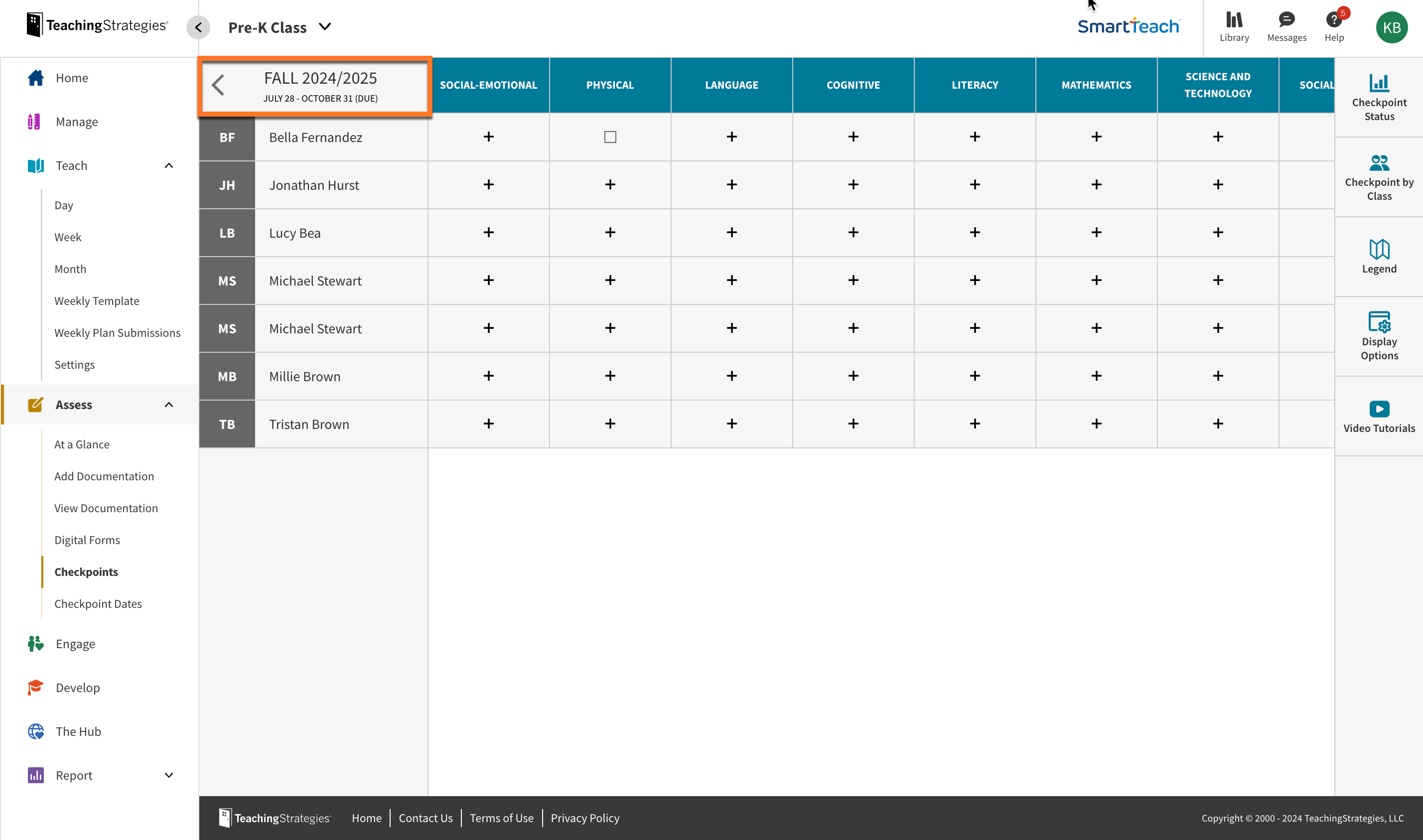This screenshot has height=840, width=1423.
Task: Add Jonathan Hurst's Social-Emotional checkpoint
Action: 488,184
